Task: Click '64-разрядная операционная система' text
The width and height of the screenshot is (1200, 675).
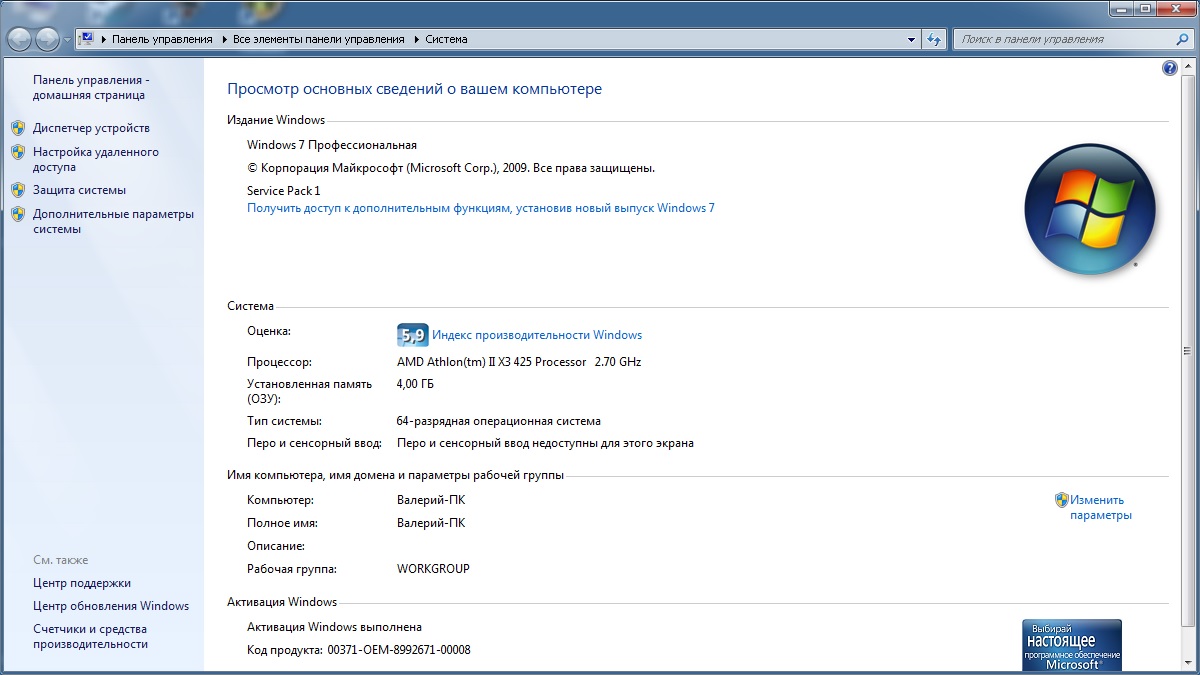Action: coord(499,421)
